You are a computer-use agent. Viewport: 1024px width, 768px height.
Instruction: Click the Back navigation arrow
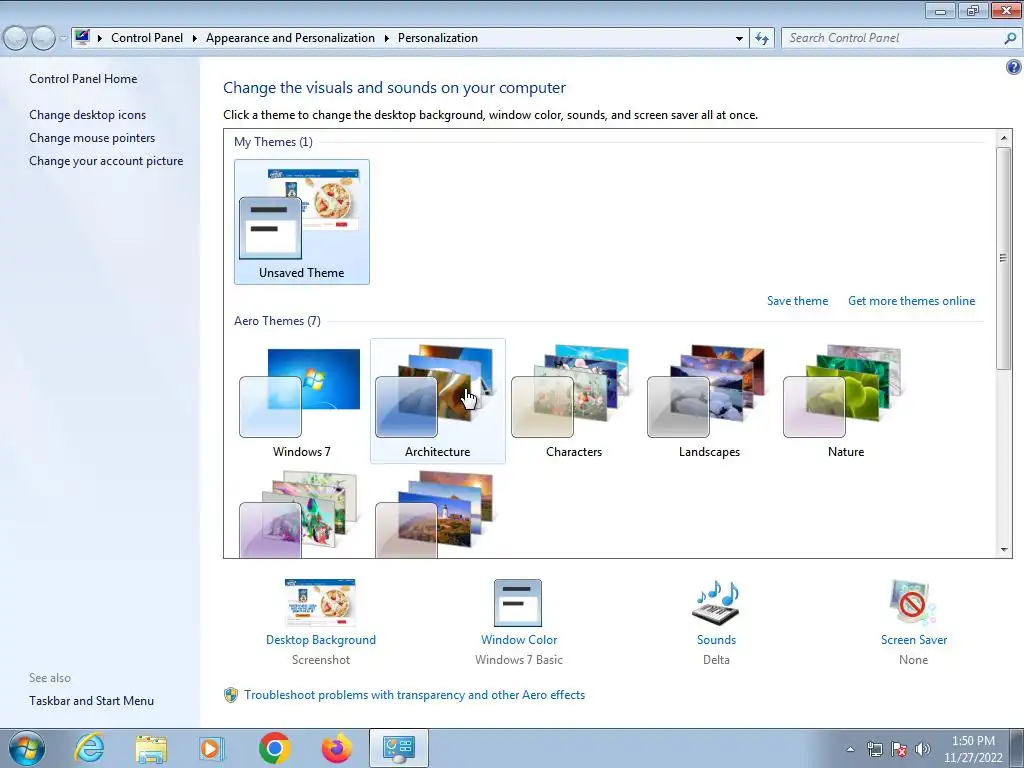pyautogui.click(x=16, y=39)
